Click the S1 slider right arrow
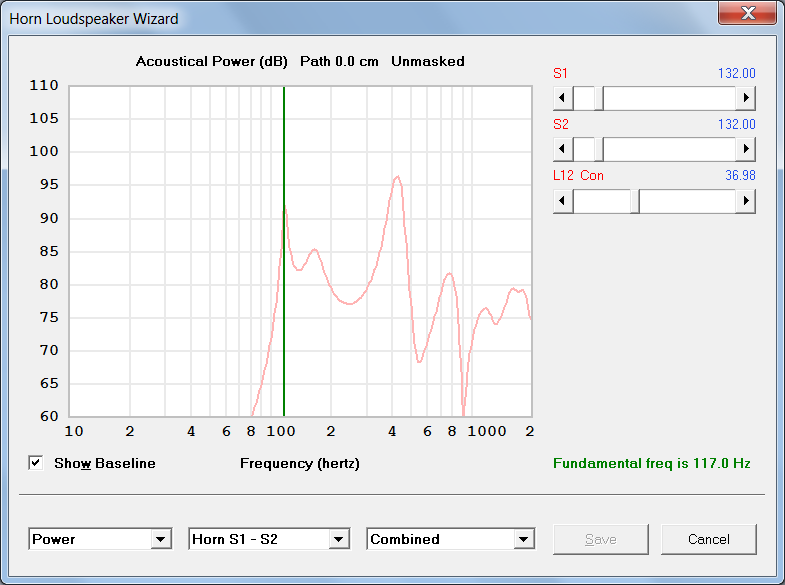Image resolution: width=785 pixels, height=585 pixels. (x=745, y=98)
